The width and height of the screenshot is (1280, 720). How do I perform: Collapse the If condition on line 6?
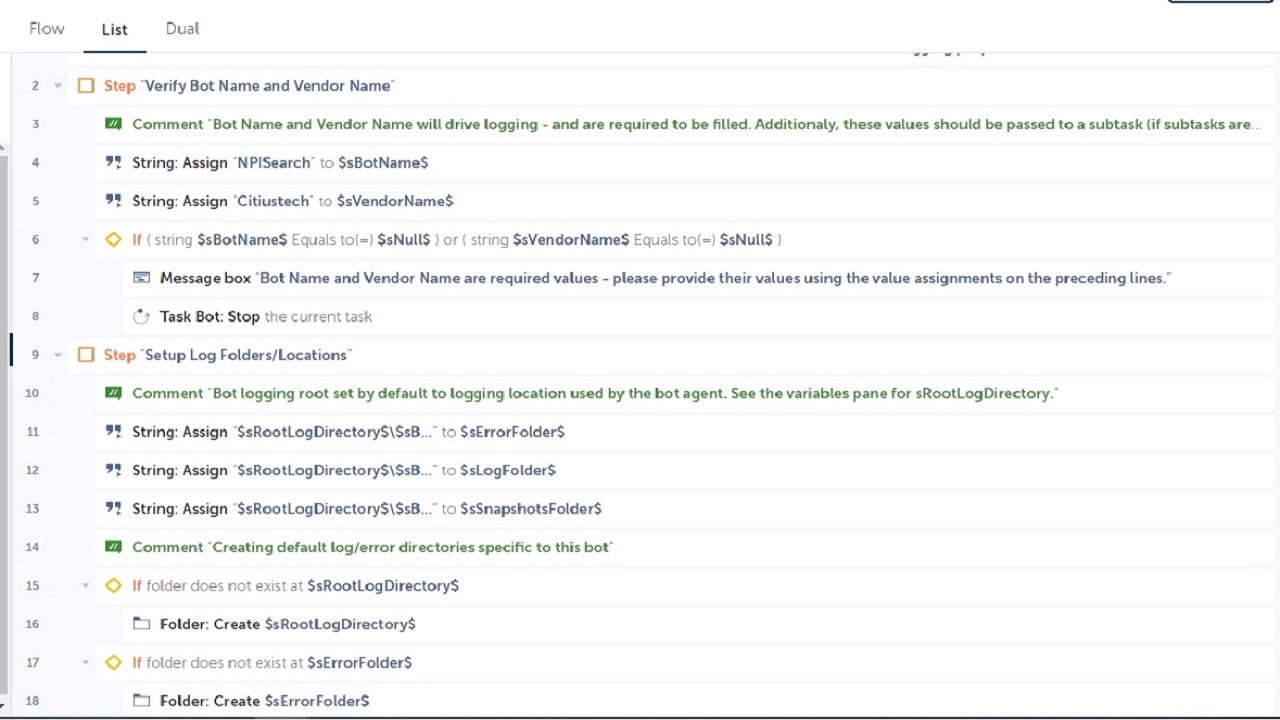(x=86, y=240)
